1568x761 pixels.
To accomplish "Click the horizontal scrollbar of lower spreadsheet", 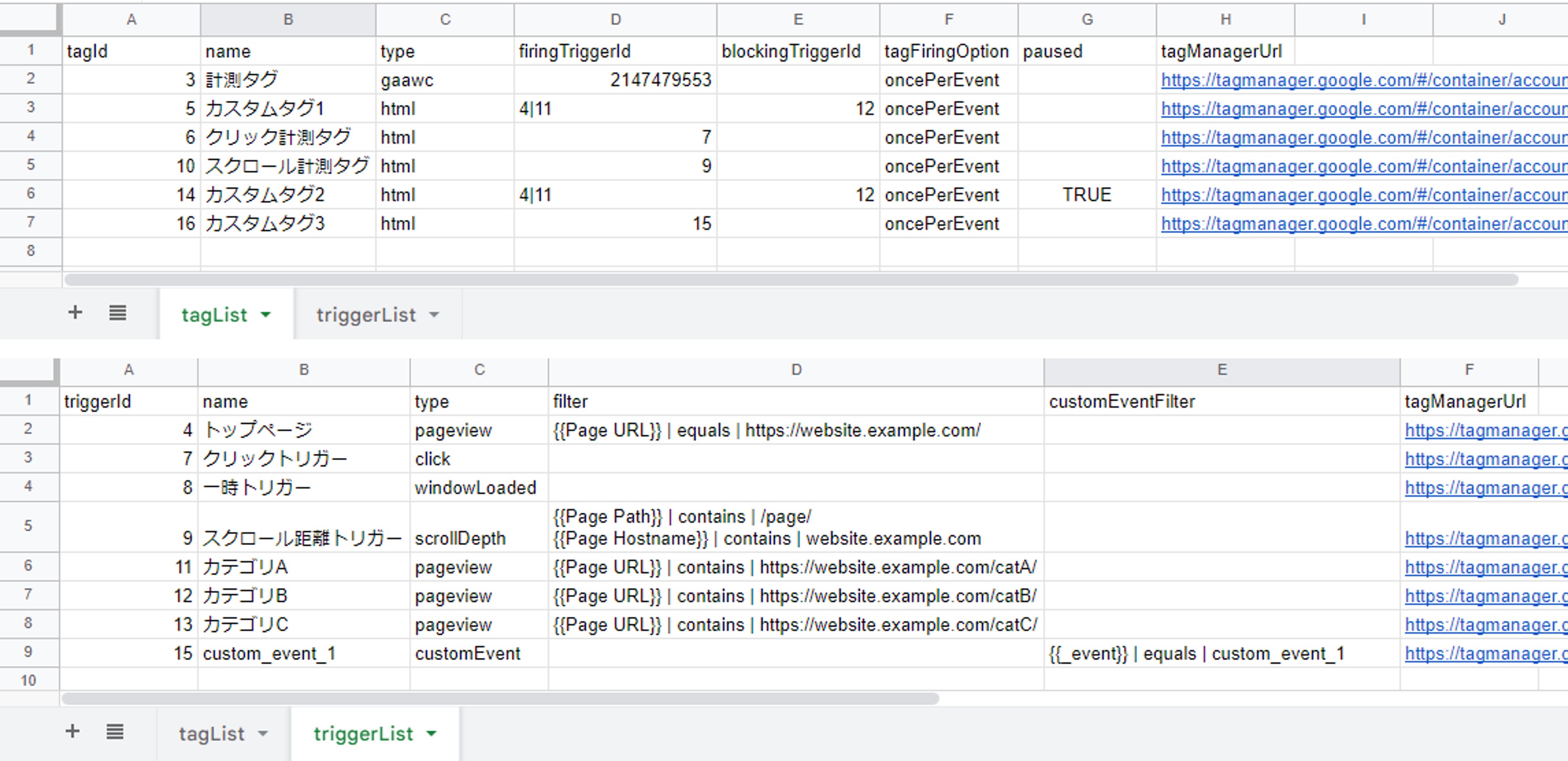I will [x=500, y=698].
